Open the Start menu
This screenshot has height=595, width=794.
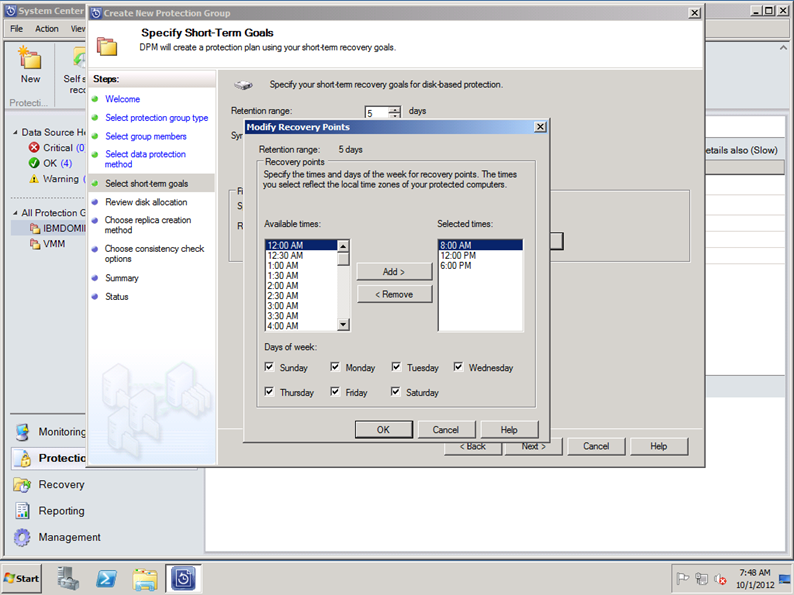tap(22, 578)
